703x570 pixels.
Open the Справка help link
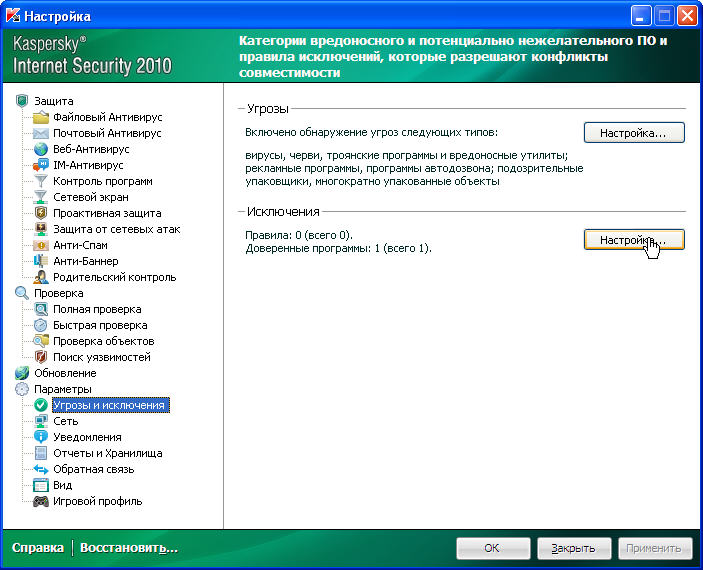tap(38, 548)
